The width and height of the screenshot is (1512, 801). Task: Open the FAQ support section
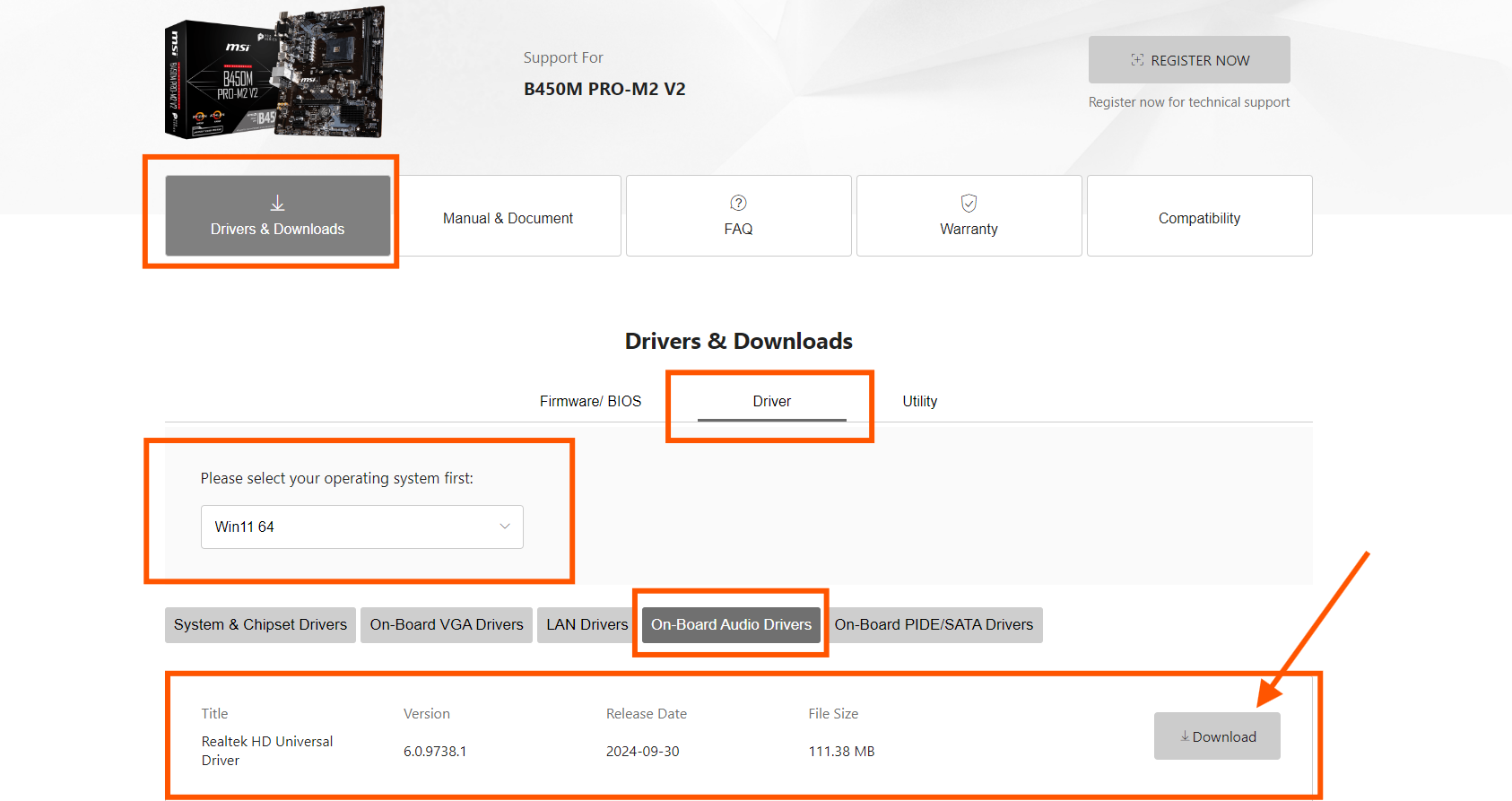pos(739,216)
